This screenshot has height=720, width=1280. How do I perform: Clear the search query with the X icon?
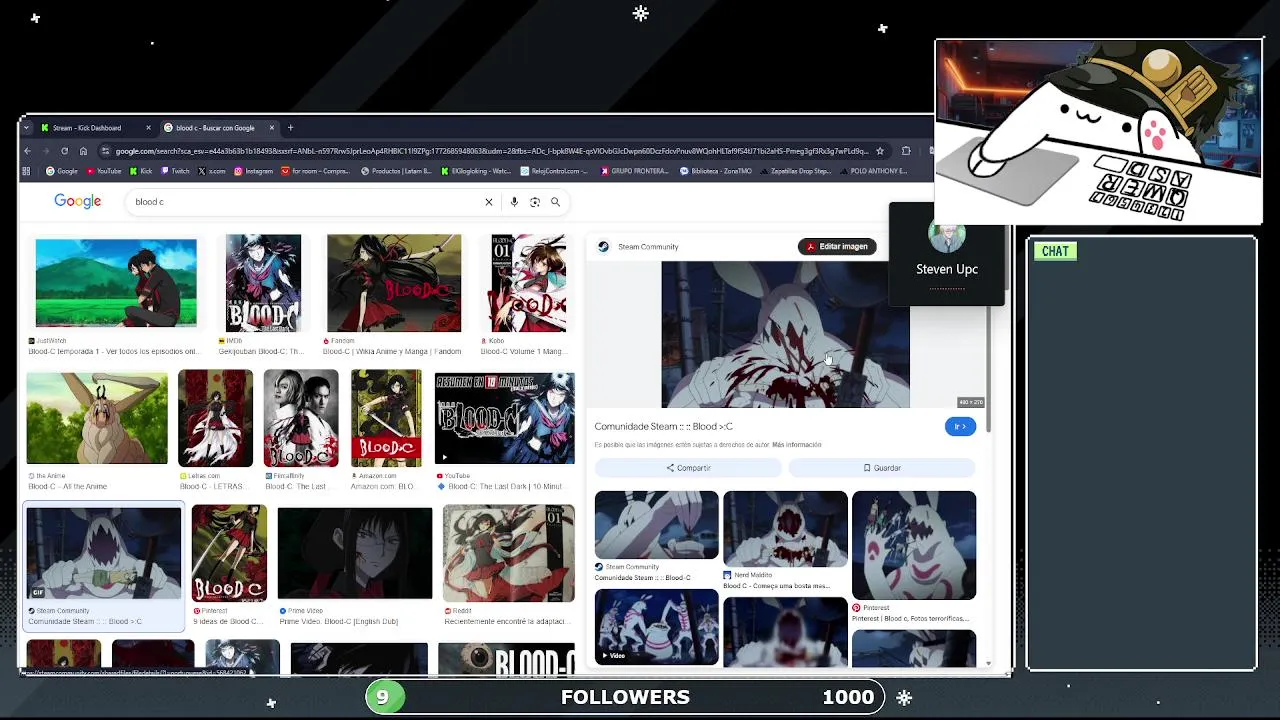489,202
